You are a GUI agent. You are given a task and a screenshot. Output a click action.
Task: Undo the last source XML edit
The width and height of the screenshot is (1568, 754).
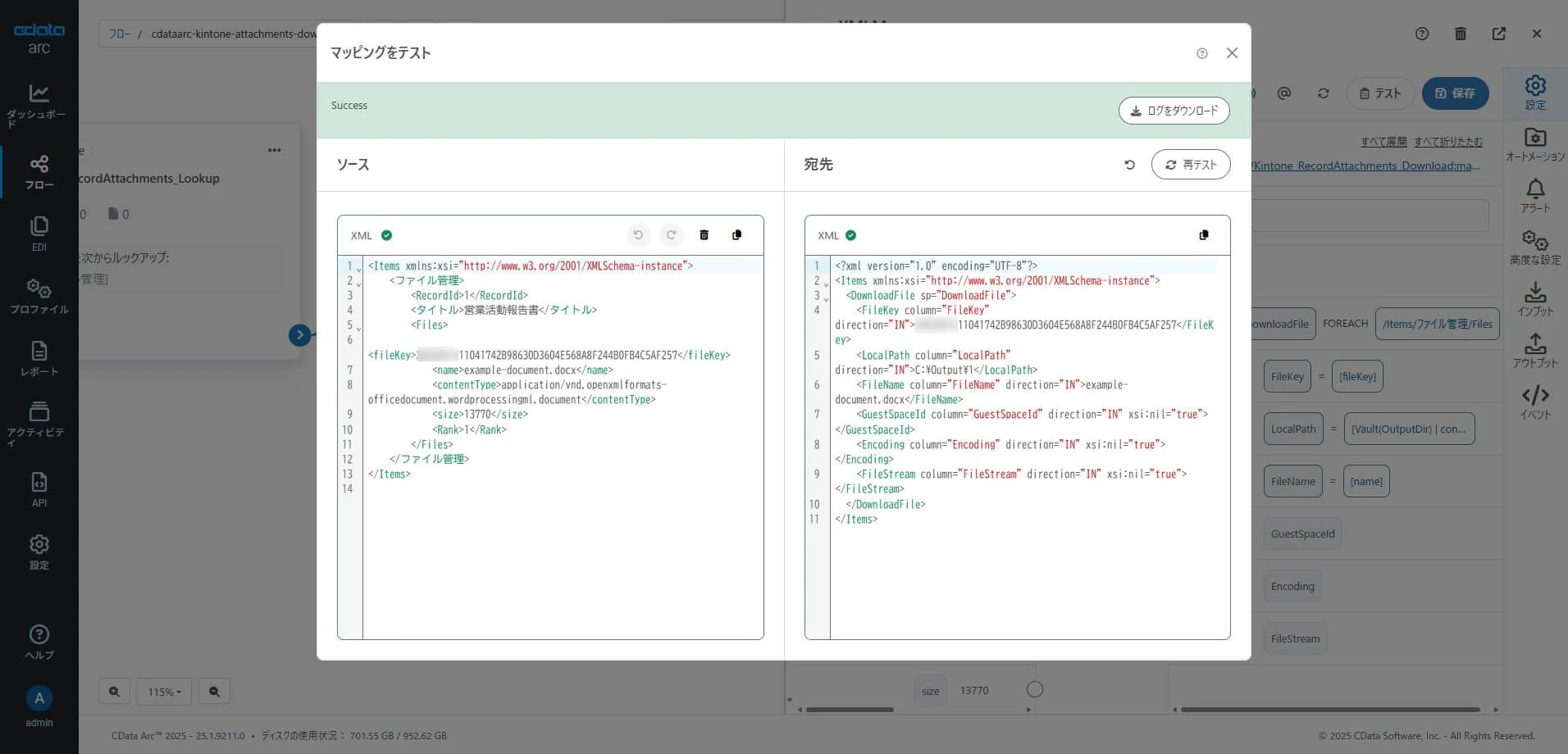tap(638, 235)
